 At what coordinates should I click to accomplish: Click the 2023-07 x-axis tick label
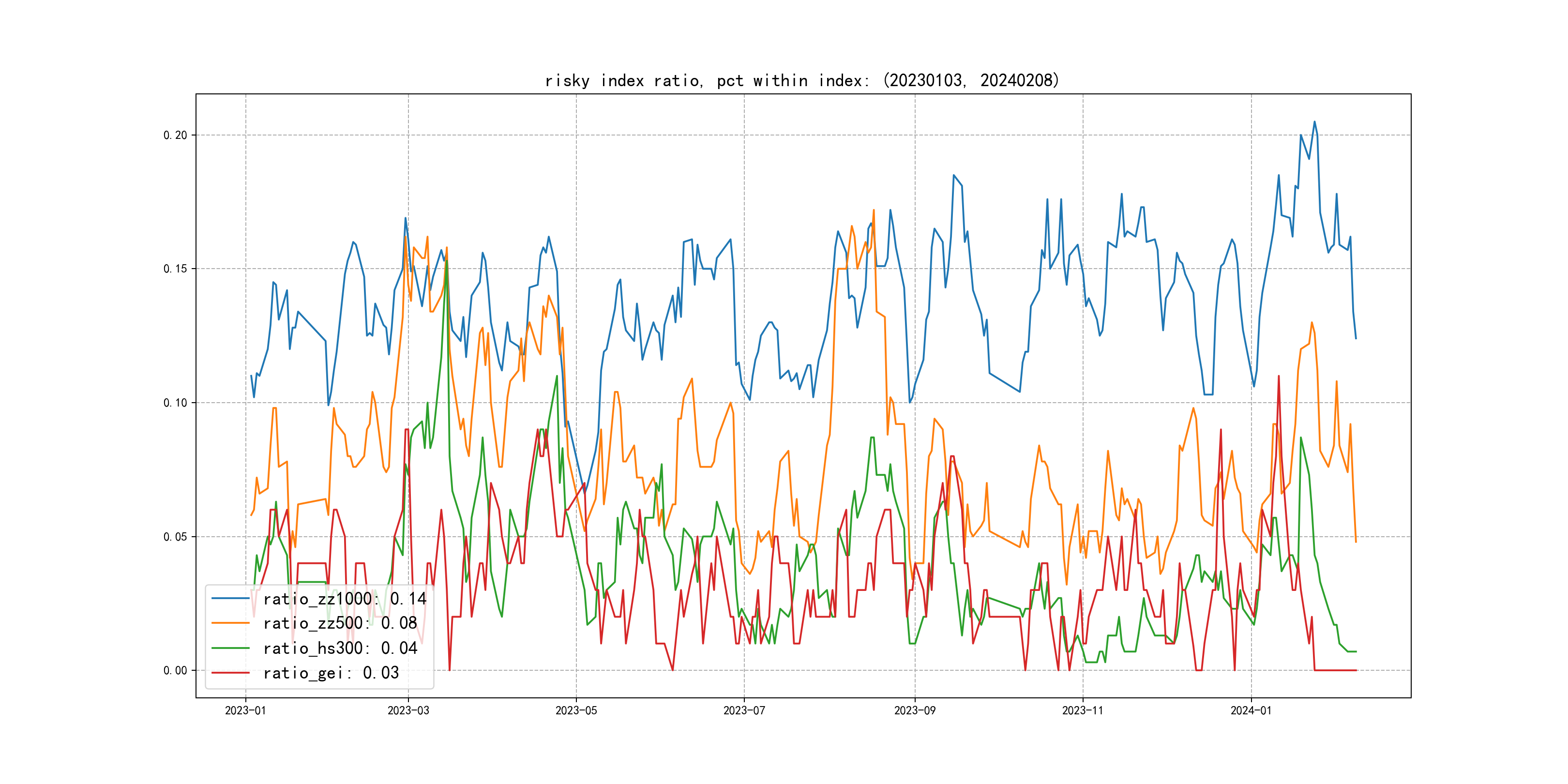click(x=744, y=710)
